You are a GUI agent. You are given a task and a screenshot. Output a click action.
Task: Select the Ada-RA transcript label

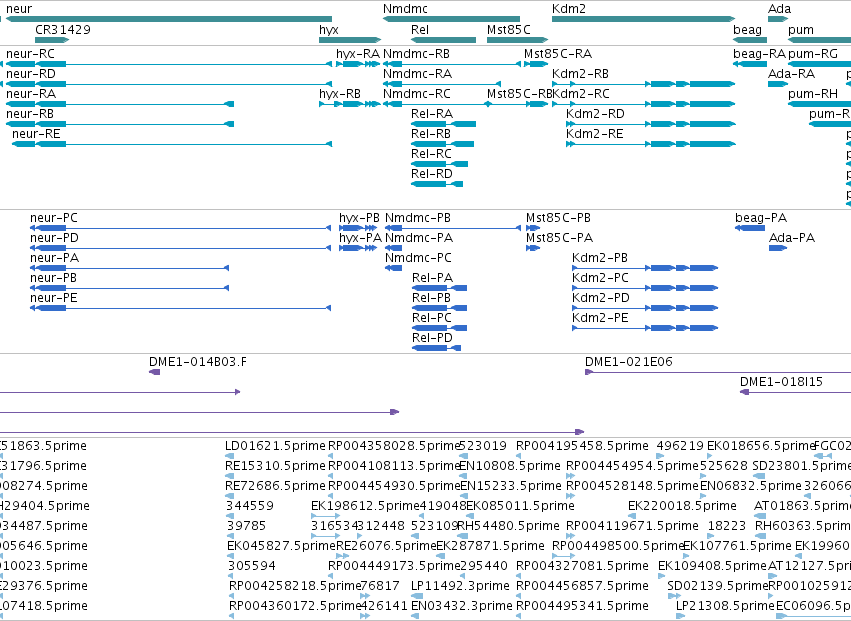point(791,74)
